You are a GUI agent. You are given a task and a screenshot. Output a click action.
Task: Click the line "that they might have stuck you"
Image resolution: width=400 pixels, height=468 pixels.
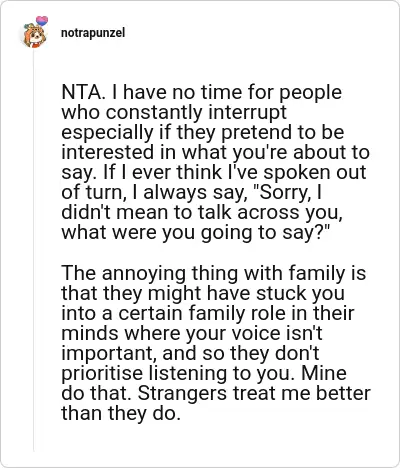[203, 293]
